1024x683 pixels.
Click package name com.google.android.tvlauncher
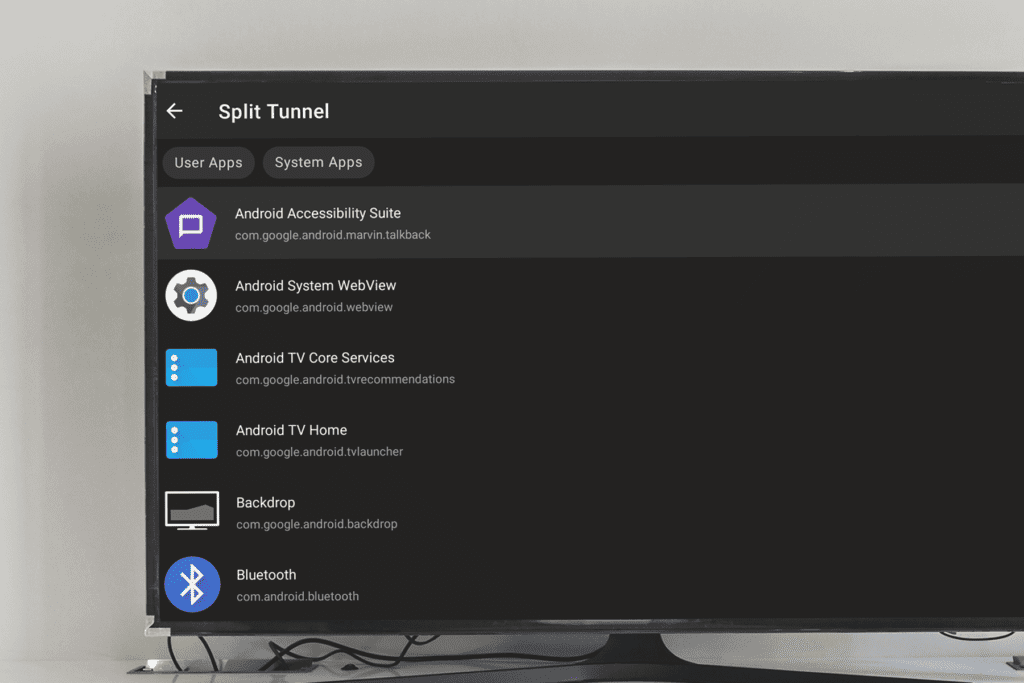319,452
